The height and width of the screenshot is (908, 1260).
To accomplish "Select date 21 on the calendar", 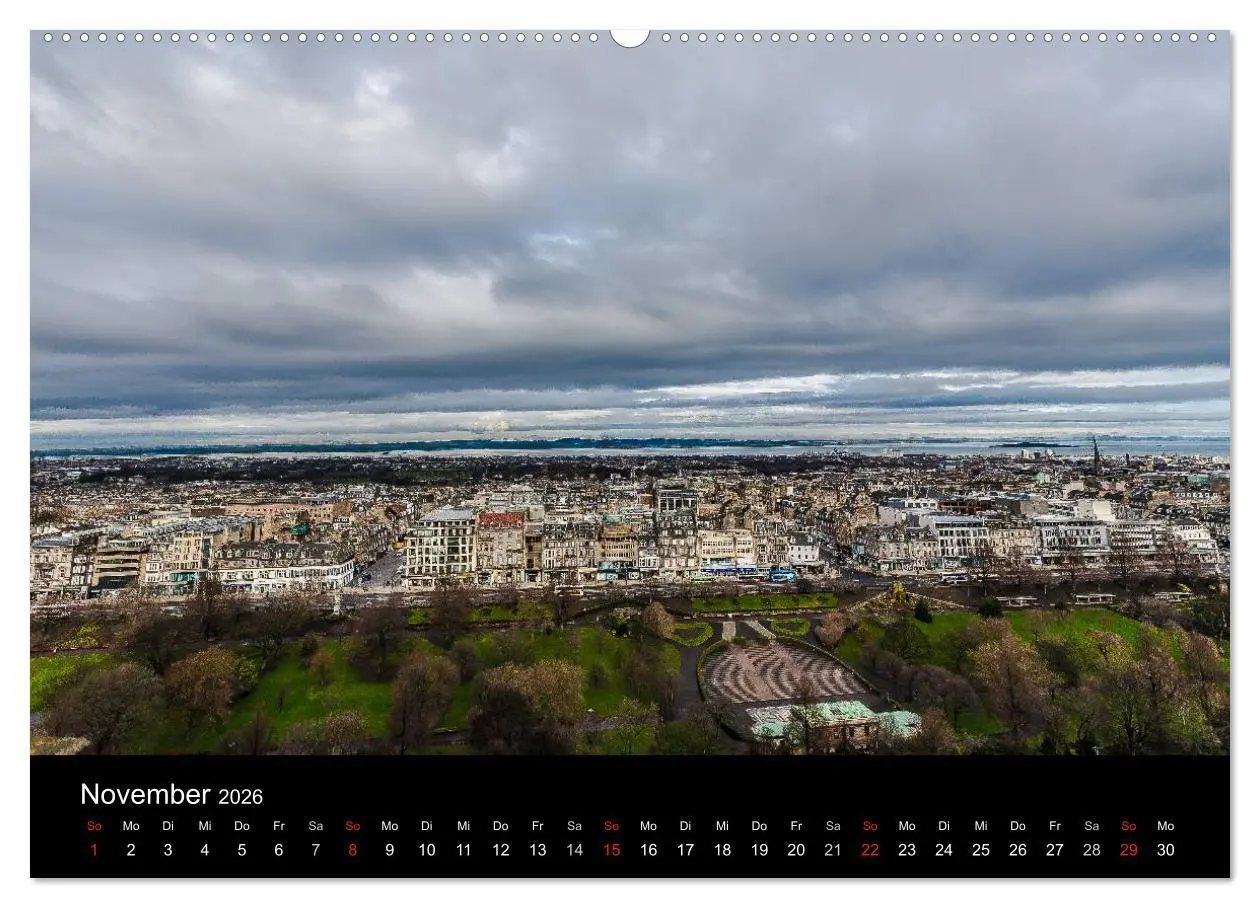I will (x=833, y=850).
